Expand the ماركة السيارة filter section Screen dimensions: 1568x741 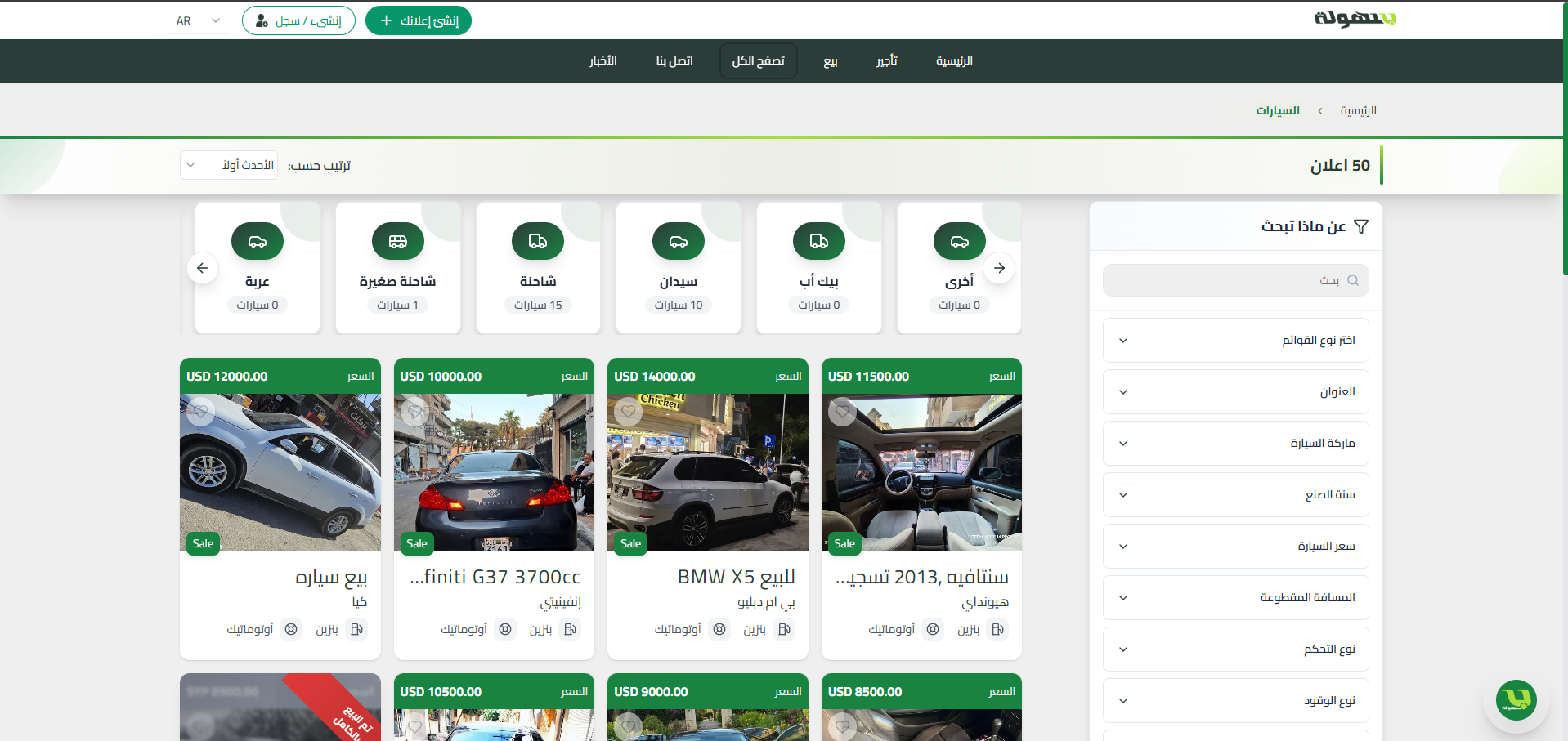click(1234, 443)
